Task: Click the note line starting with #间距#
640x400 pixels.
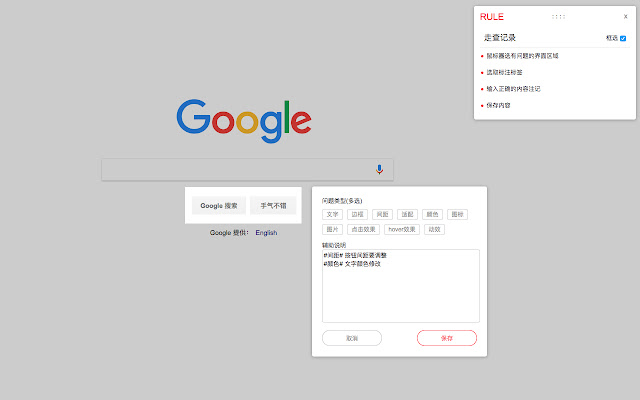Action: click(355, 256)
